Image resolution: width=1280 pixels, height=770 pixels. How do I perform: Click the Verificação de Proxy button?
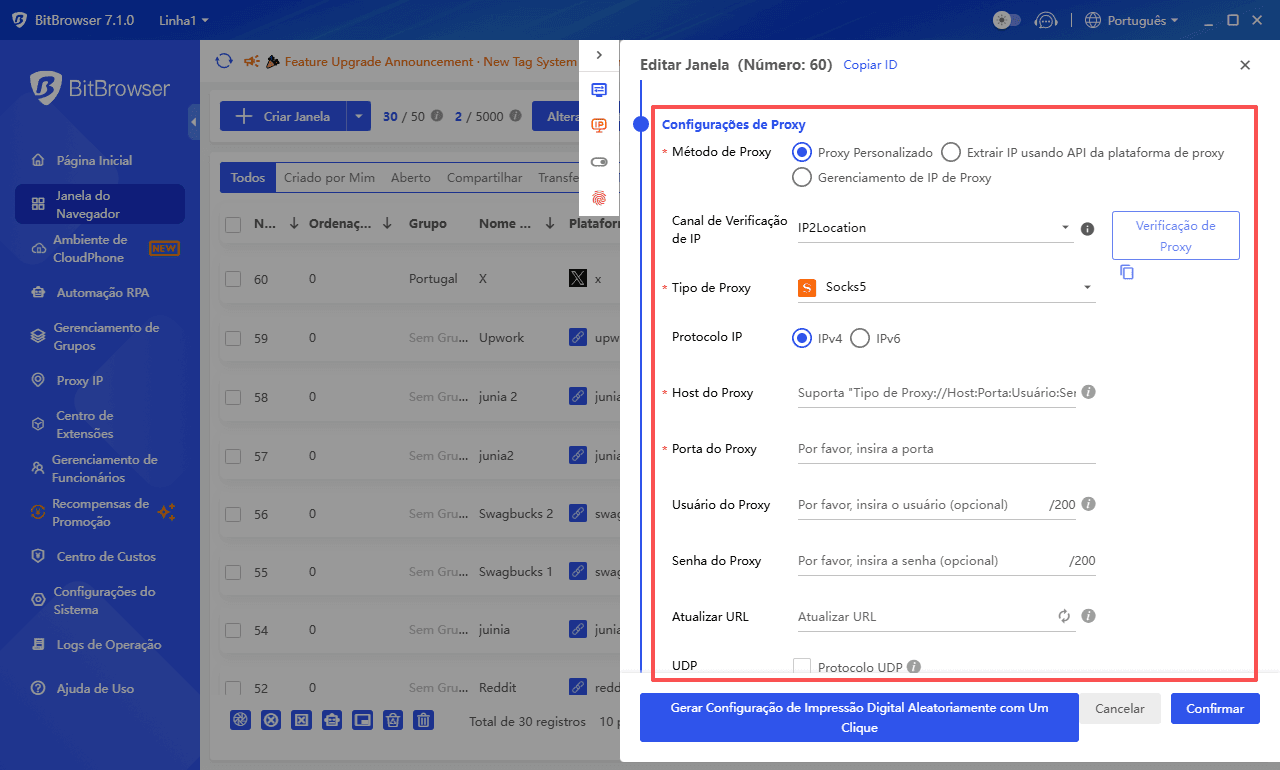[1175, 235]
